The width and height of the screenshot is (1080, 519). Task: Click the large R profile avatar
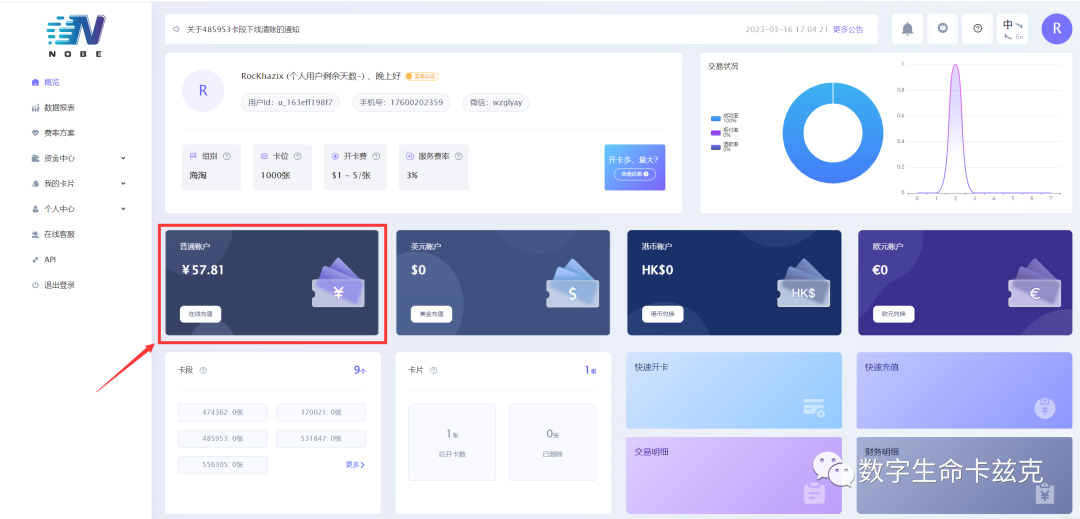(x=202, y=91)
